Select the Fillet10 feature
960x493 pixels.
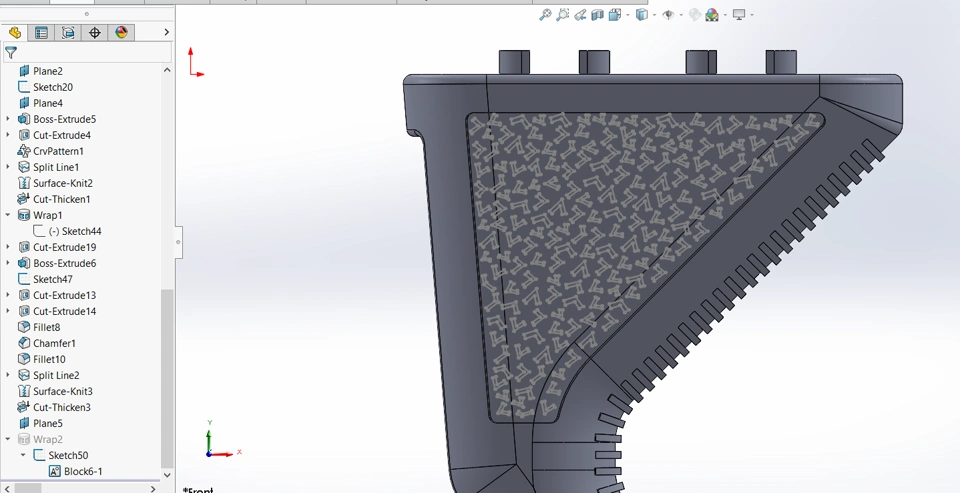(49, 359)
